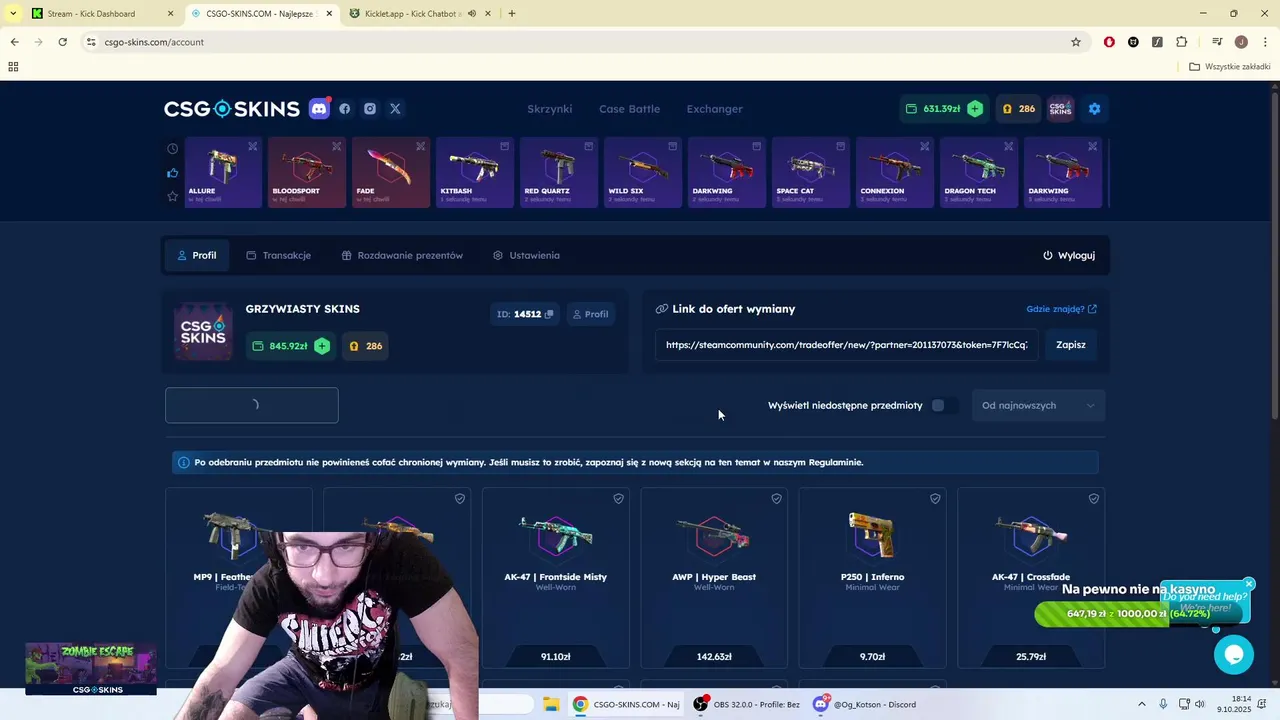Close the 'Do you need help?' popup
The image size is (1280, 720).
pyautogui.click(x=1249, y=583)
